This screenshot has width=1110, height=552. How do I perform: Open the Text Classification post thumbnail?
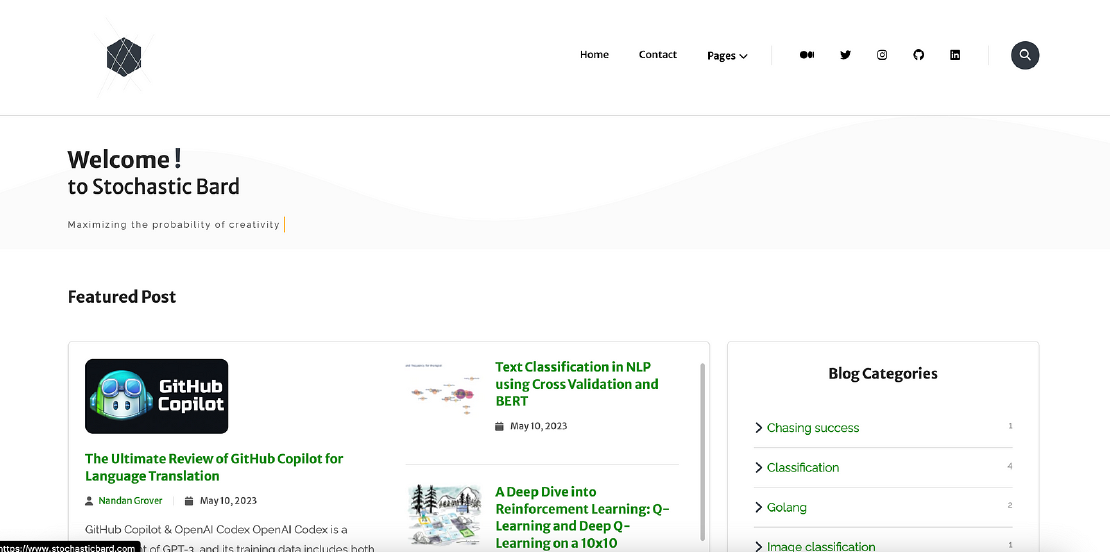tap(442, 391)
